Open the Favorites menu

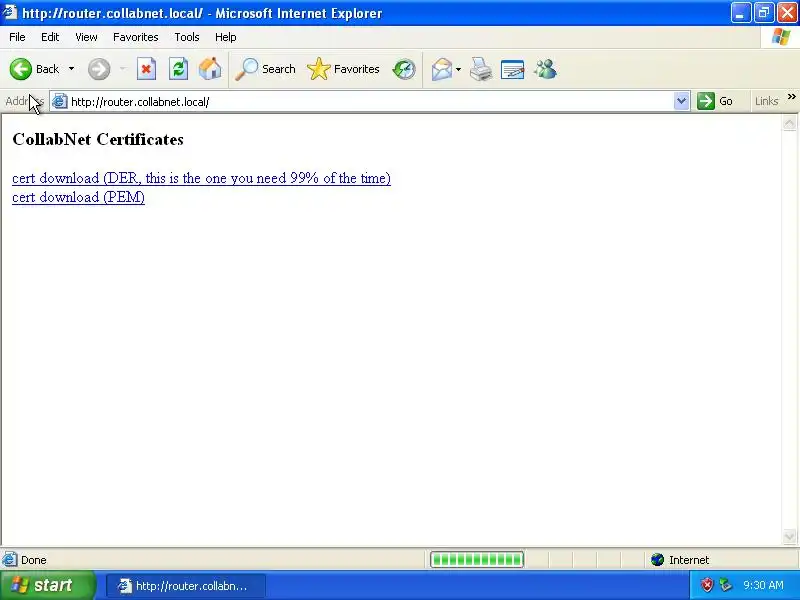pos(136,37)
